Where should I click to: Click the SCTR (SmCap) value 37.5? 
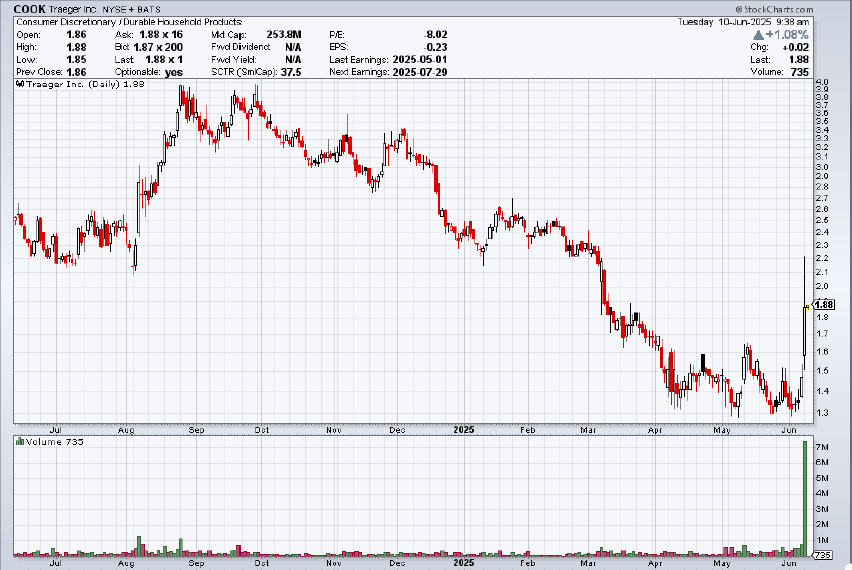coord(291,72)
